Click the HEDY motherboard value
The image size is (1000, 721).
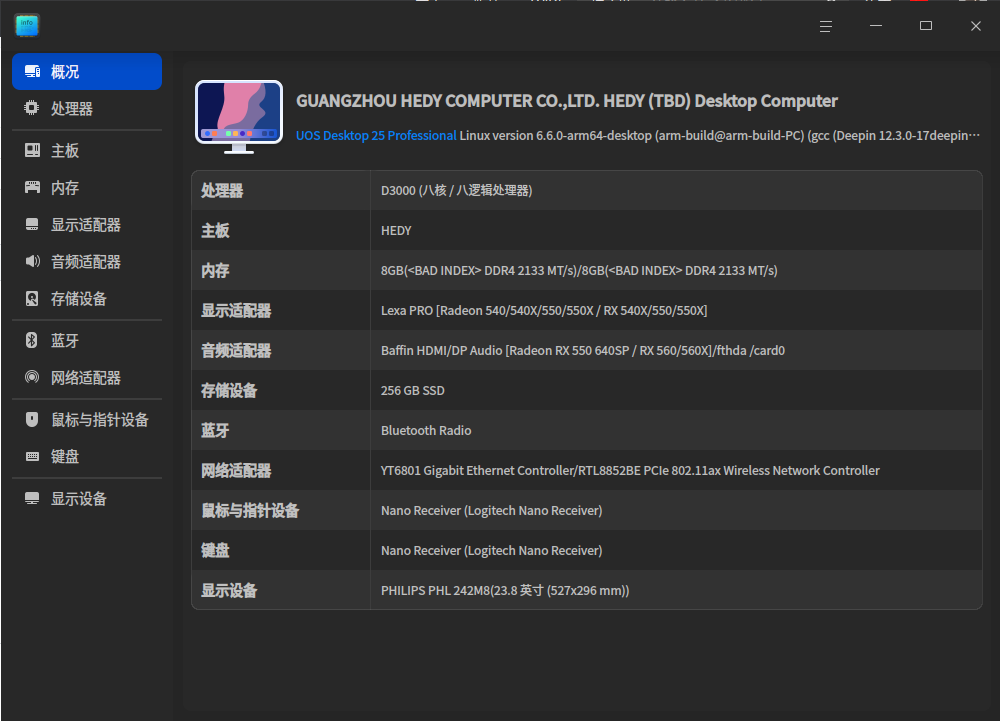point(396,231)
